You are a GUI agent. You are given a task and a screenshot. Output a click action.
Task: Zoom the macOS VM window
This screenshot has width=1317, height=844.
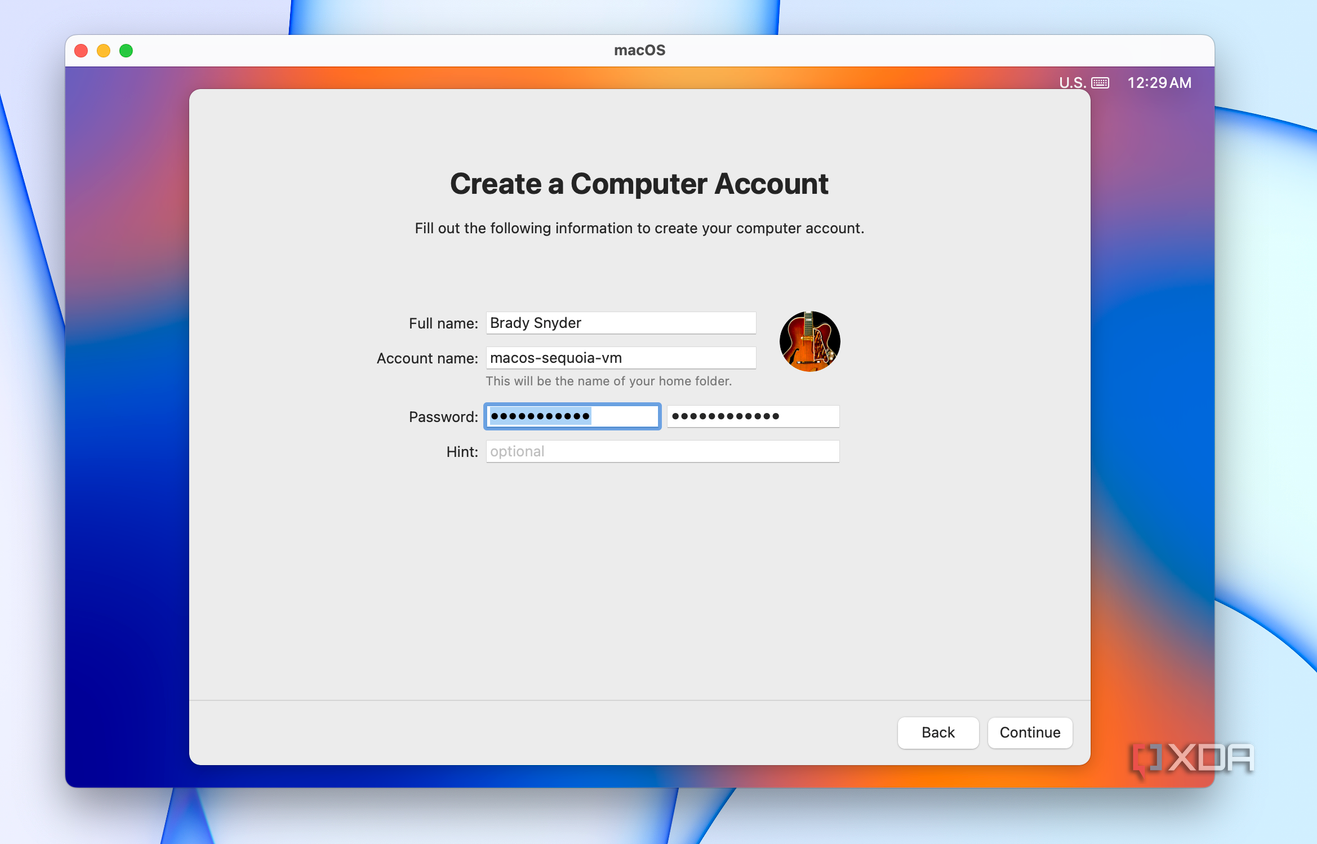point(126,51)
